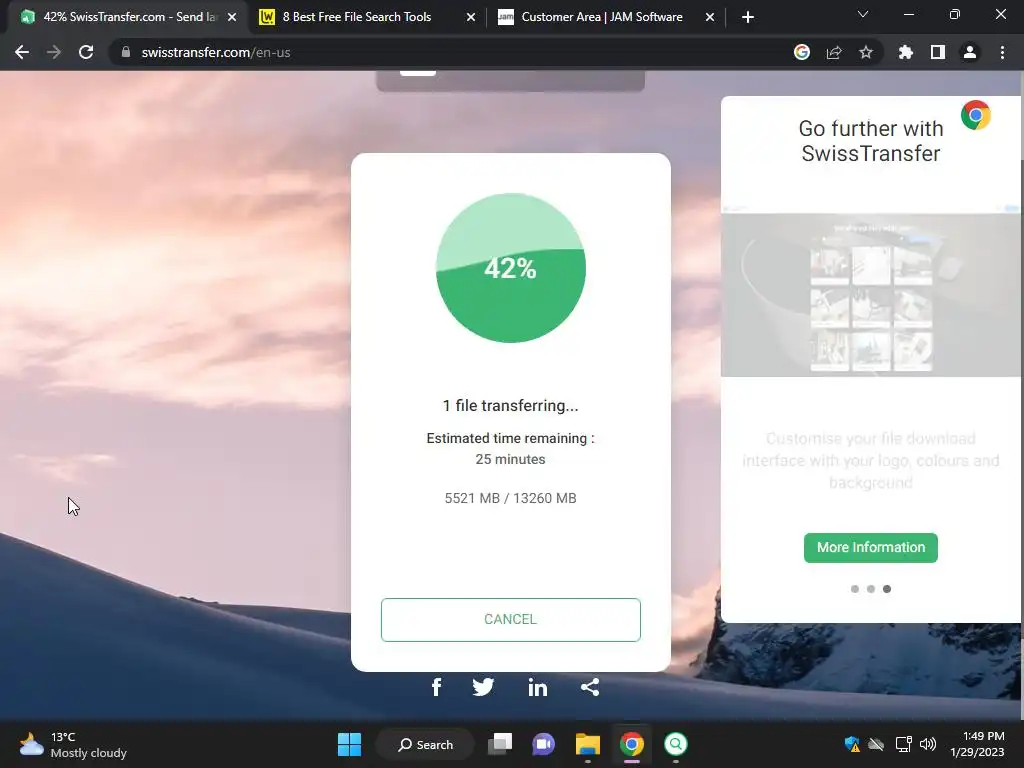This screenshot has height=768, width=1024.
Task: Click the 42% progress circle
Action: (511, 268)
